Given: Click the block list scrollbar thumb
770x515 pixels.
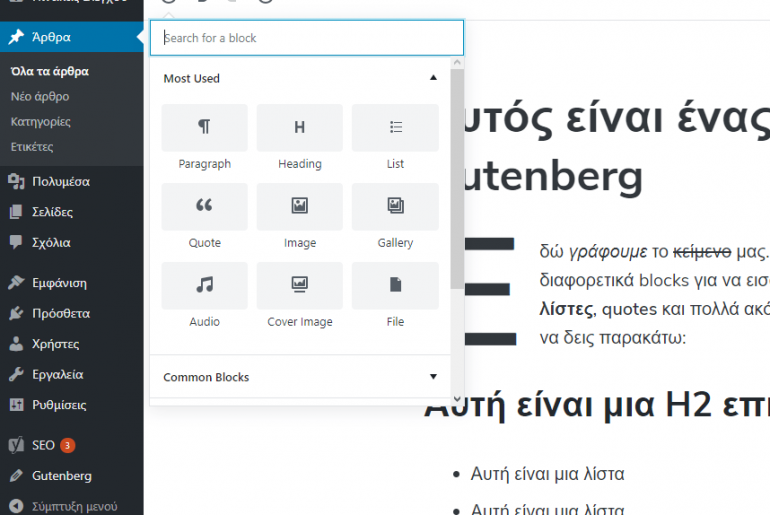Looking at the screenshot, I should click(x=457, y=179).
